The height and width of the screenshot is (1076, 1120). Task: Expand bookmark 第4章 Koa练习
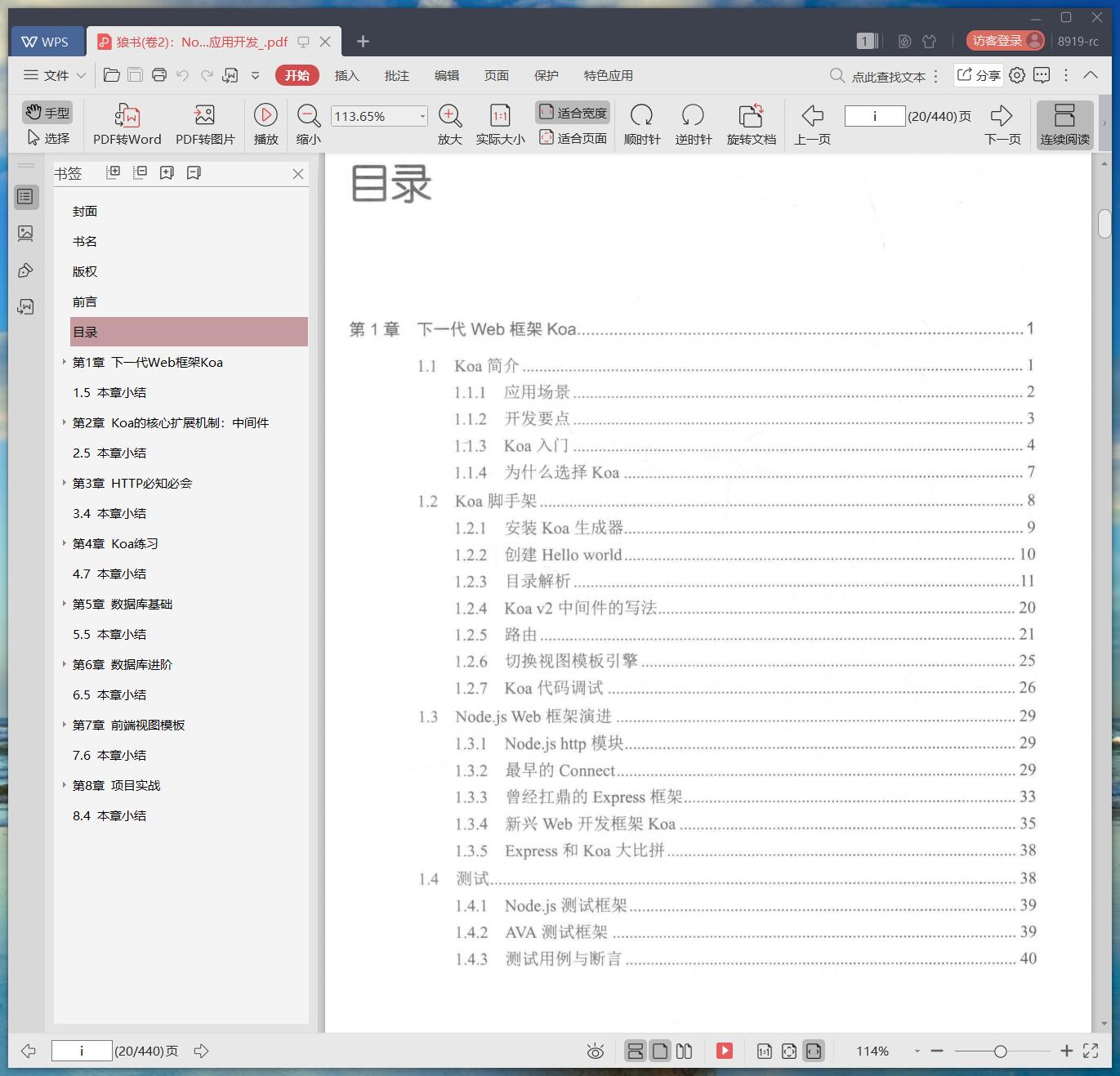click(65, 542)
